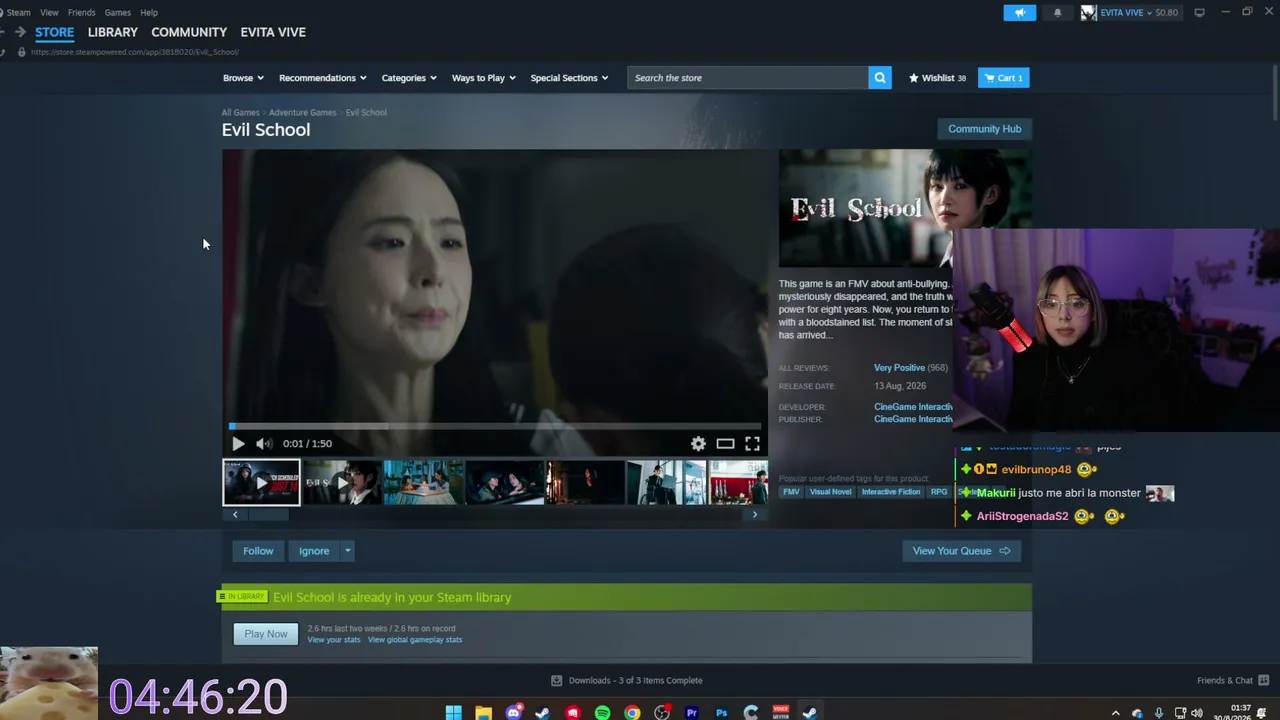Open Discord from the taskbar
1280x720 pixels.
(513, 713)
